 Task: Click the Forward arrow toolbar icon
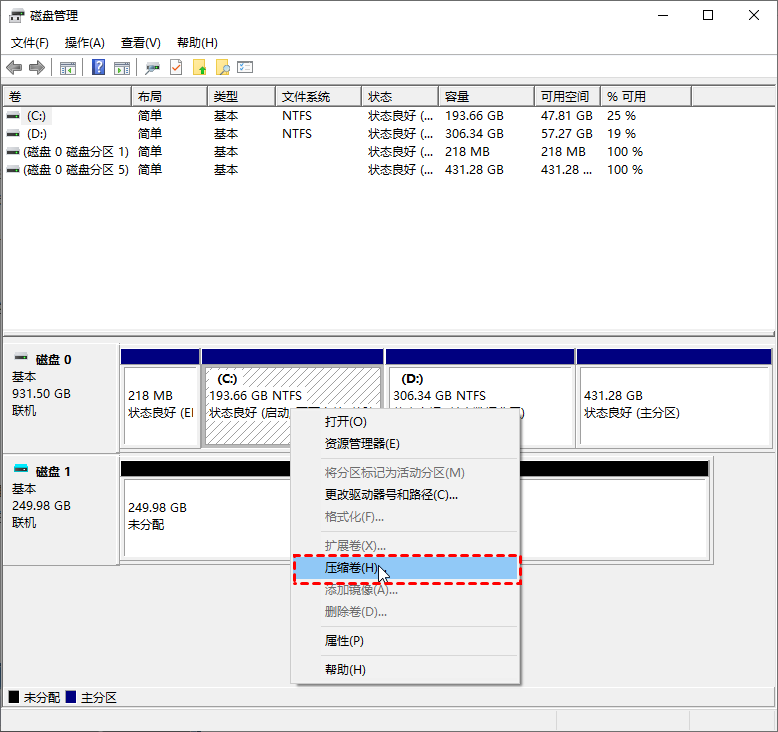pyautogui.click(x=37, y=67)
